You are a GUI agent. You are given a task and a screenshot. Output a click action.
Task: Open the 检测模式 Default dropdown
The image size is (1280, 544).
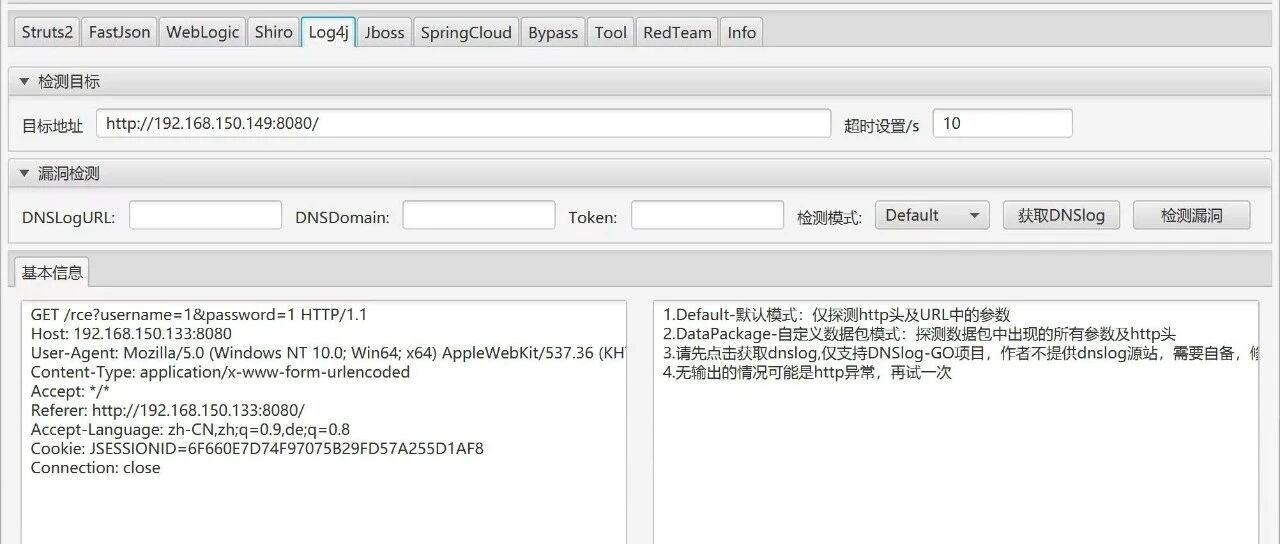coord(932,215)
